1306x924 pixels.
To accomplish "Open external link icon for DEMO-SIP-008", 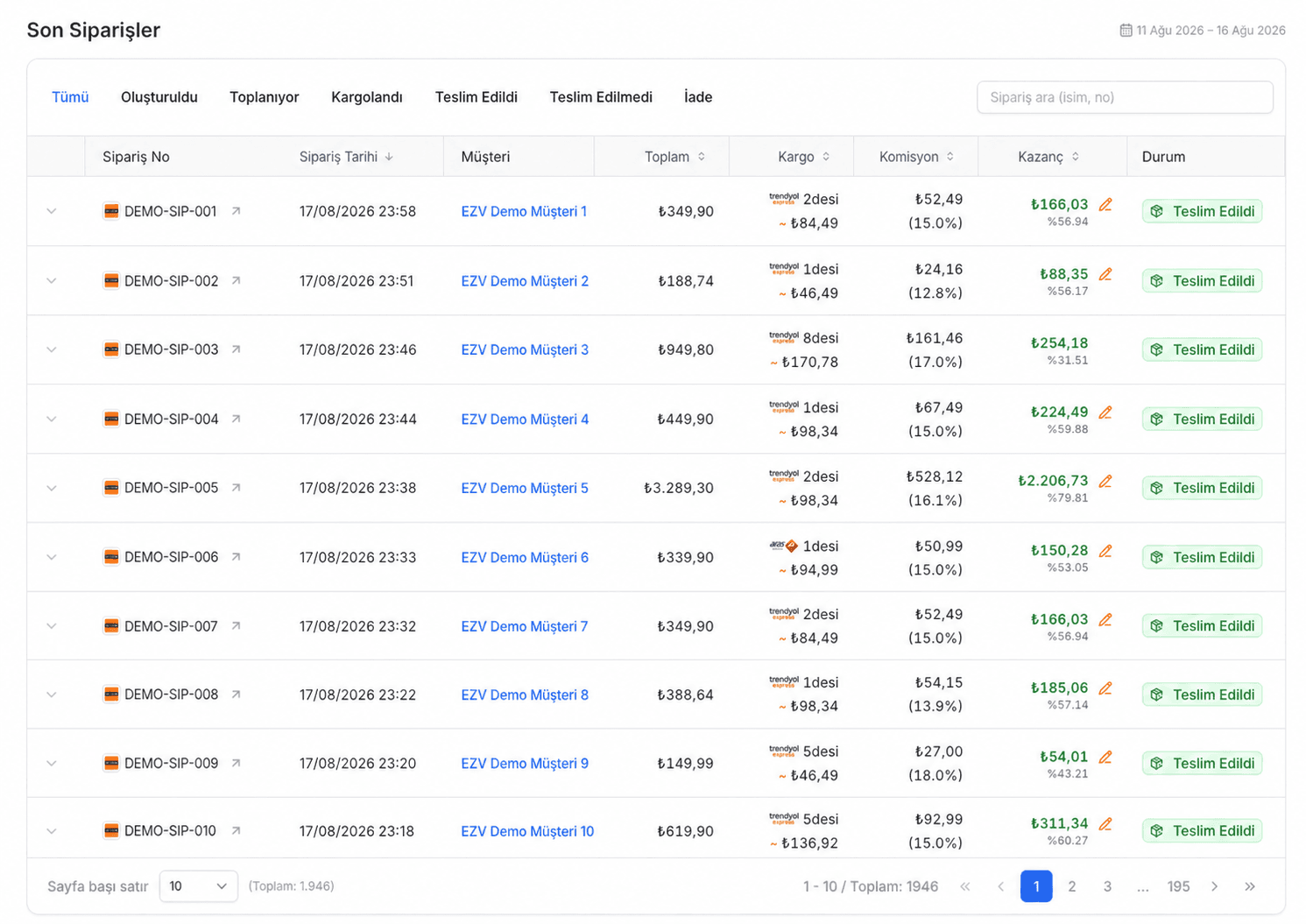I will 236,695.
